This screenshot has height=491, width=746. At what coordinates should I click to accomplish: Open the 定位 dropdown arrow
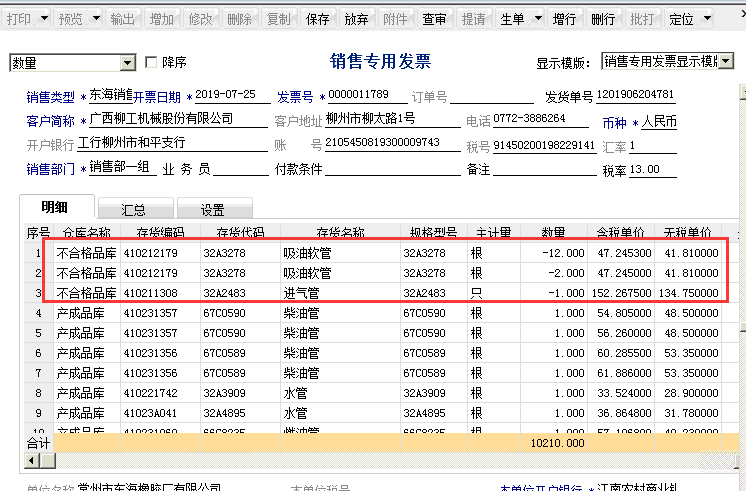tap(707, 19)
